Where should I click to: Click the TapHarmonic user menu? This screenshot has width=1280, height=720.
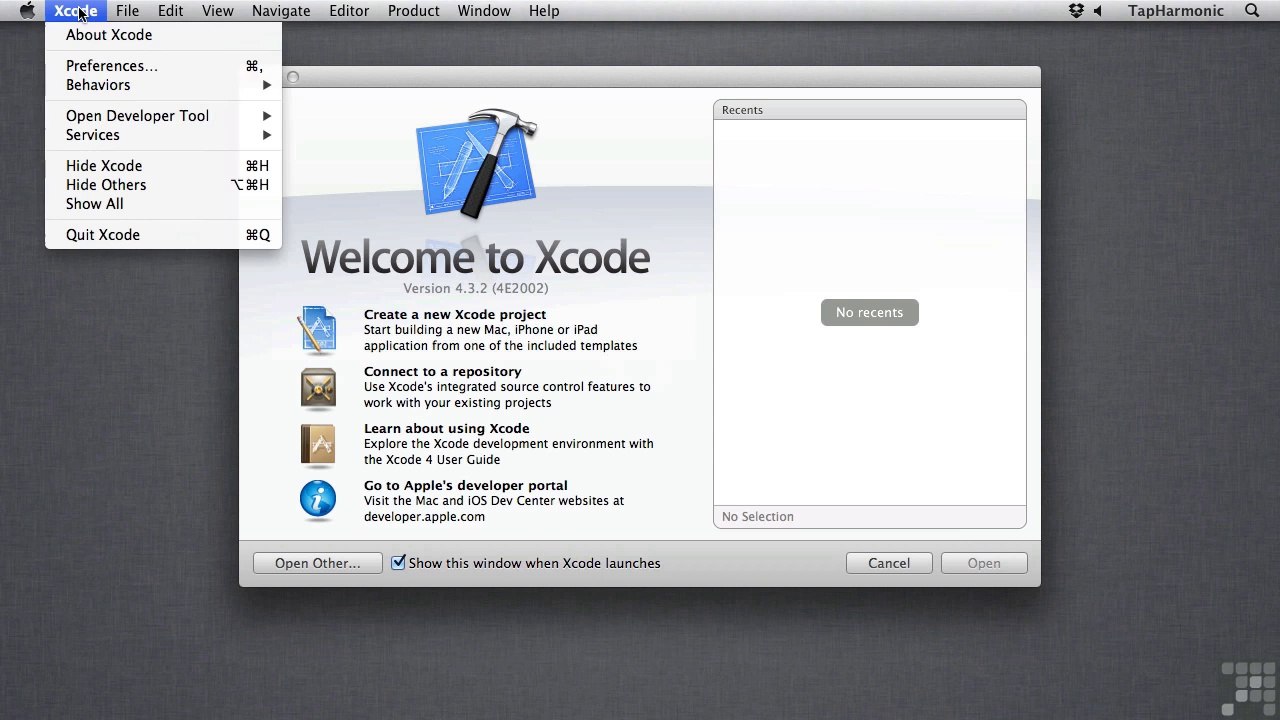click(x=1175, y=11)
